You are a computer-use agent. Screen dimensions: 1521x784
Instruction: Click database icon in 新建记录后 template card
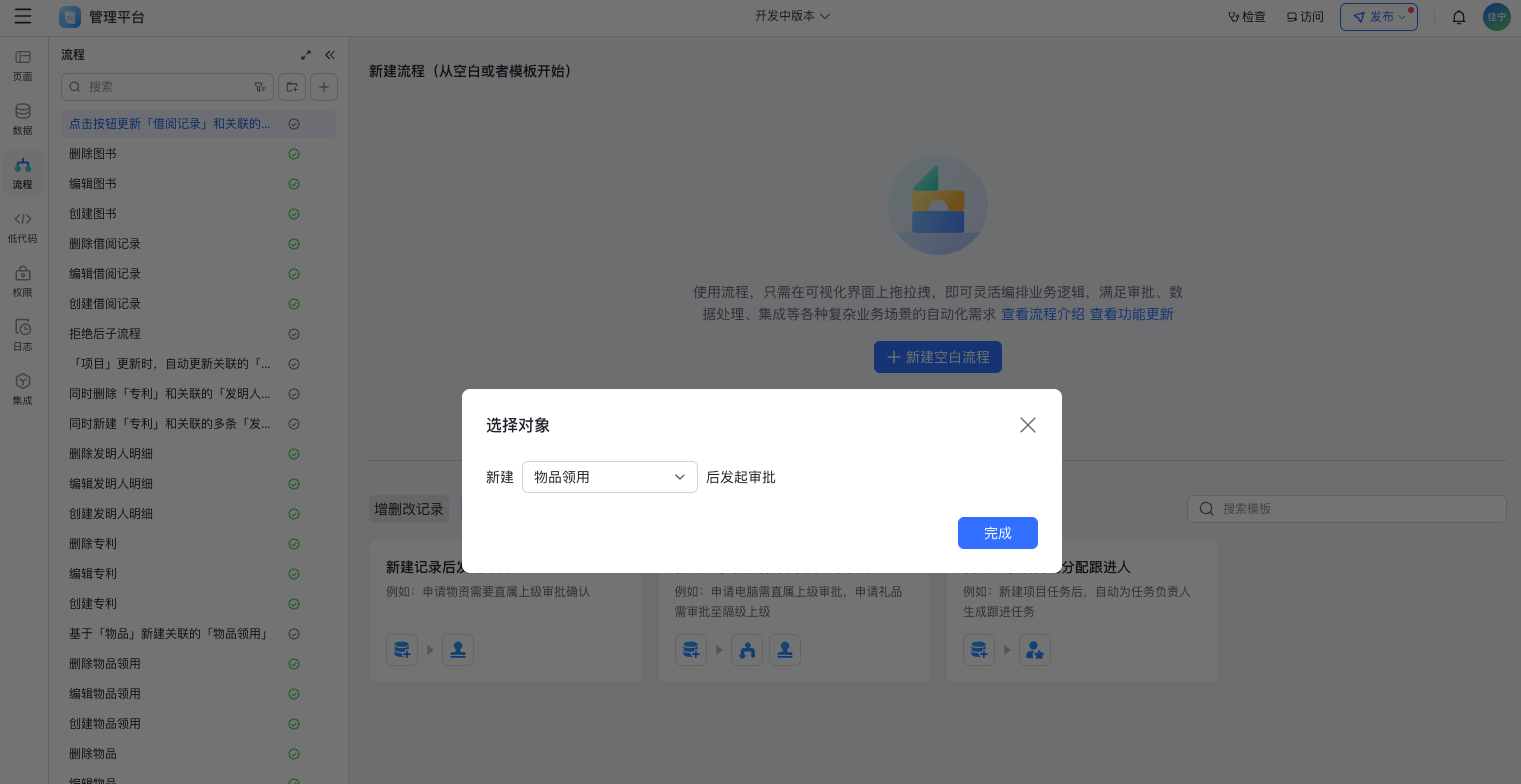402,650
